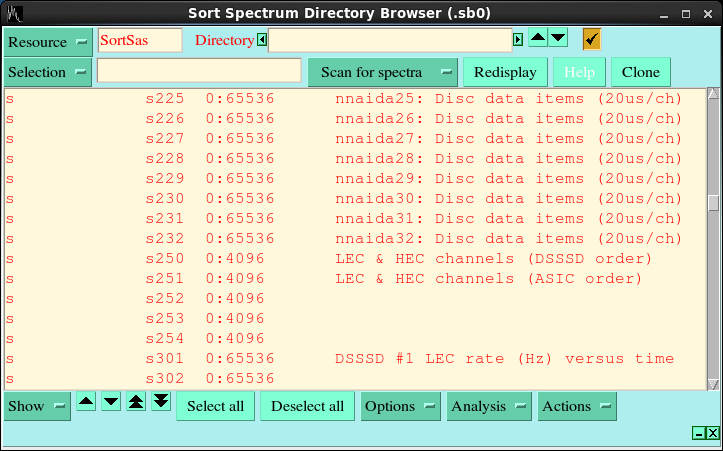Viewport: 723px width, 451px height.
Task: Click the Redisplay button
Action: tap(505, 72)
